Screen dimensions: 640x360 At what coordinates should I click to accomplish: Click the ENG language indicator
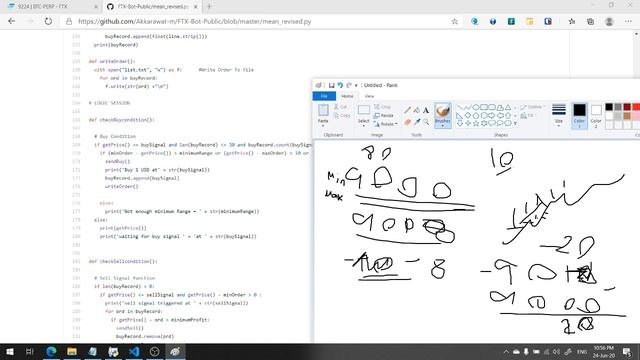coord(582,352)
